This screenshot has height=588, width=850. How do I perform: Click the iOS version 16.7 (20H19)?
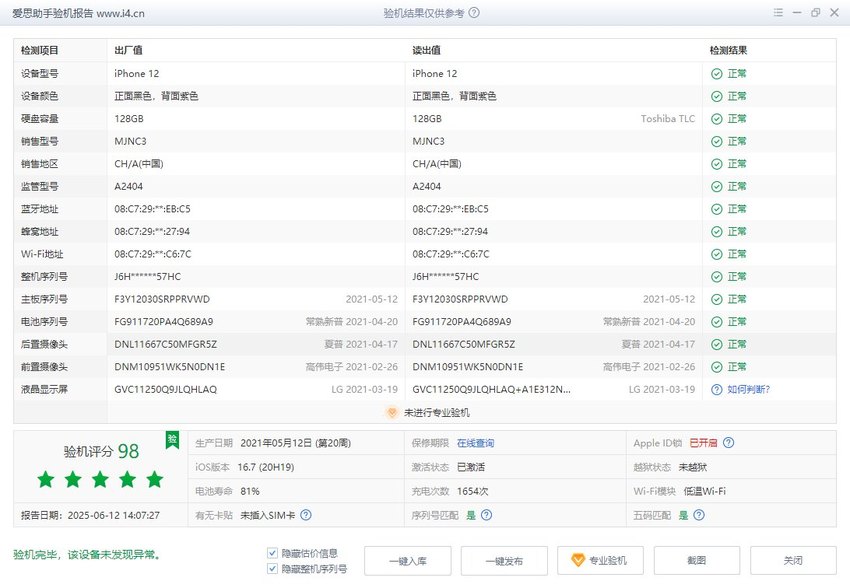(266, 467)
